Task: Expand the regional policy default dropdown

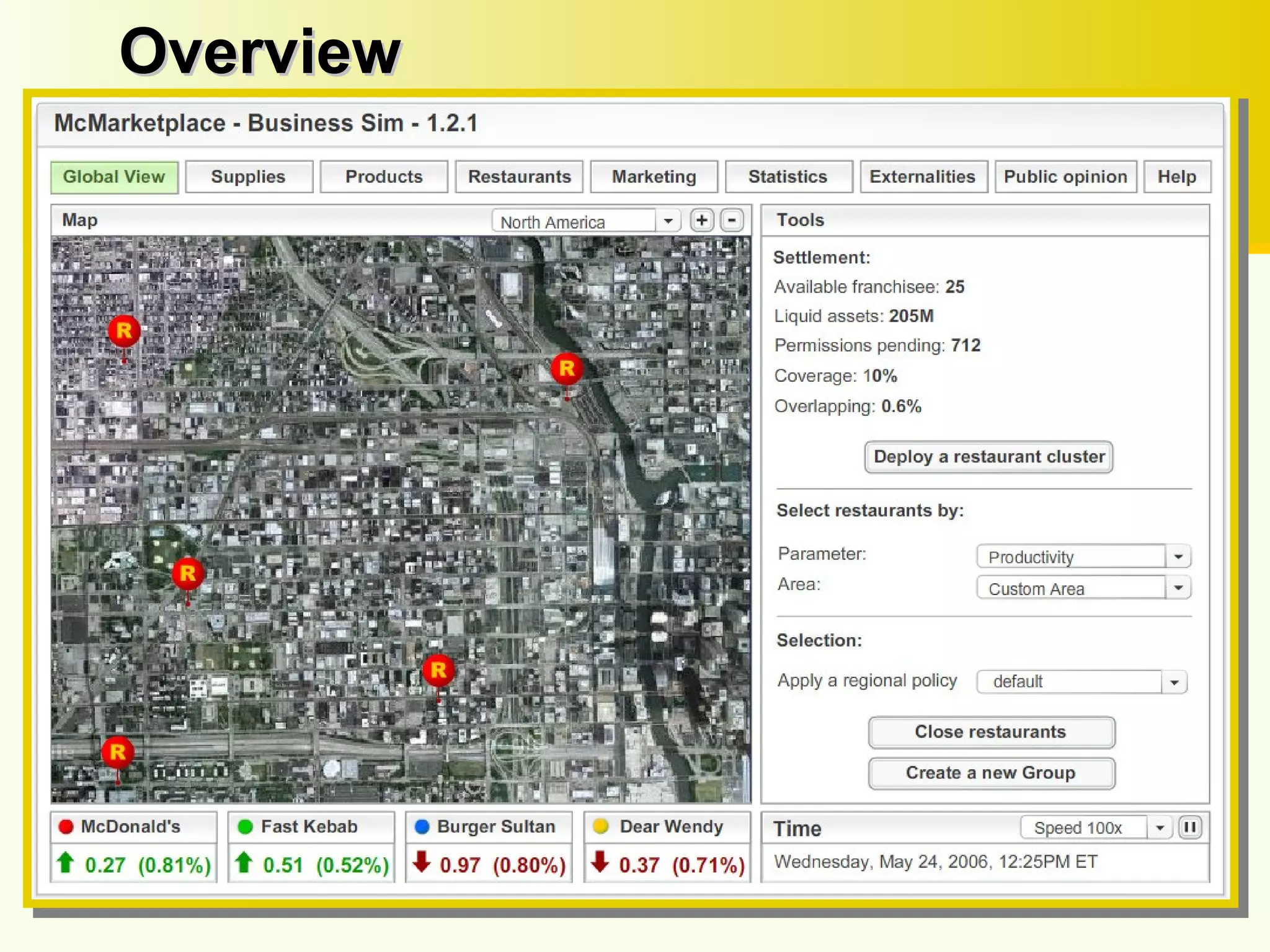Action: pos(1174,682)
